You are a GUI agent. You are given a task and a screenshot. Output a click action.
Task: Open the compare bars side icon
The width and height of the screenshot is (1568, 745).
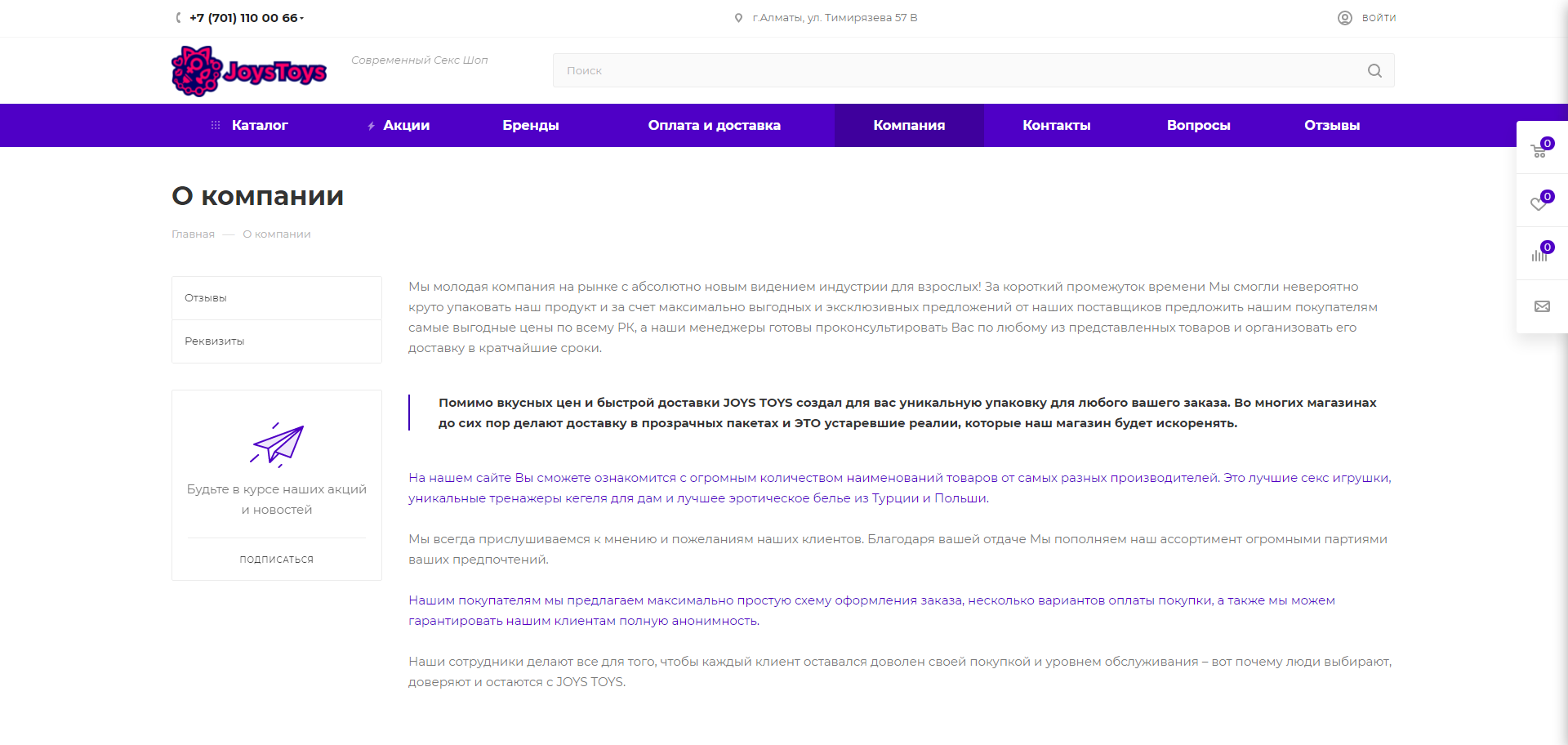tap(1541, 253)
